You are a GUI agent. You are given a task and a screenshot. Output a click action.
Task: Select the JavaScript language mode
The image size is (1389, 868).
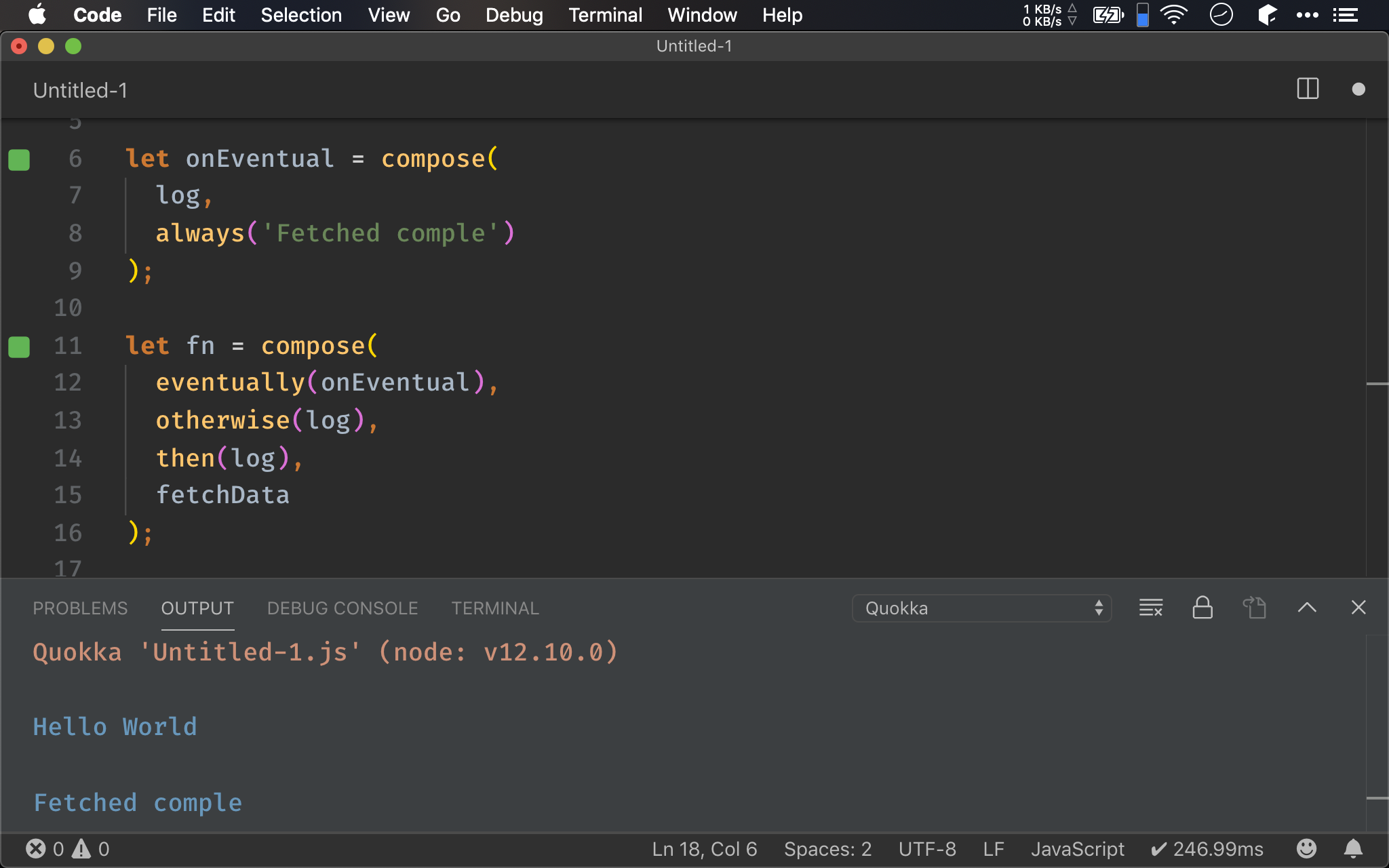pos(1078,849)
